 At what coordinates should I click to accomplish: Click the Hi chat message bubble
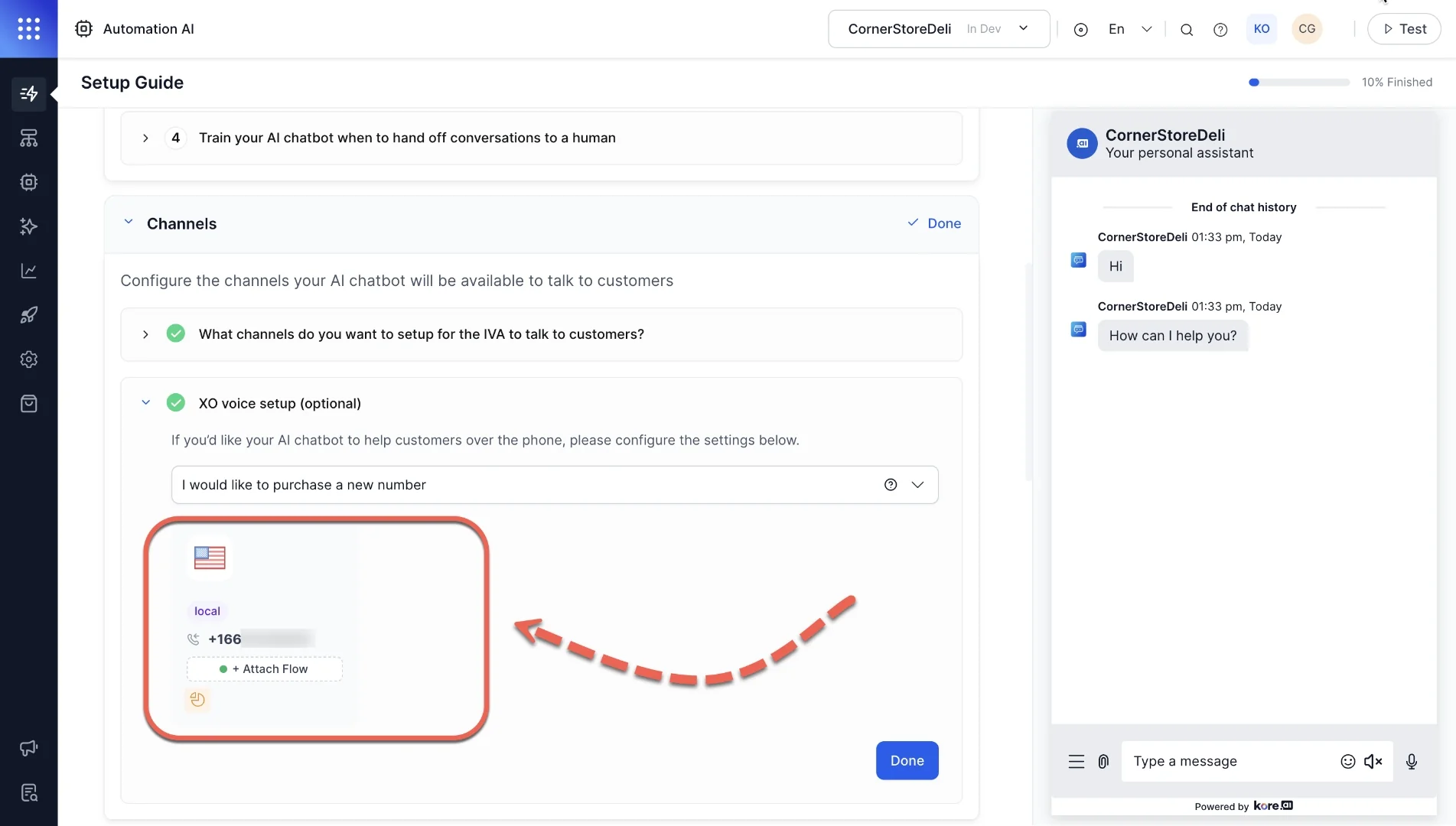(1116, 266)
